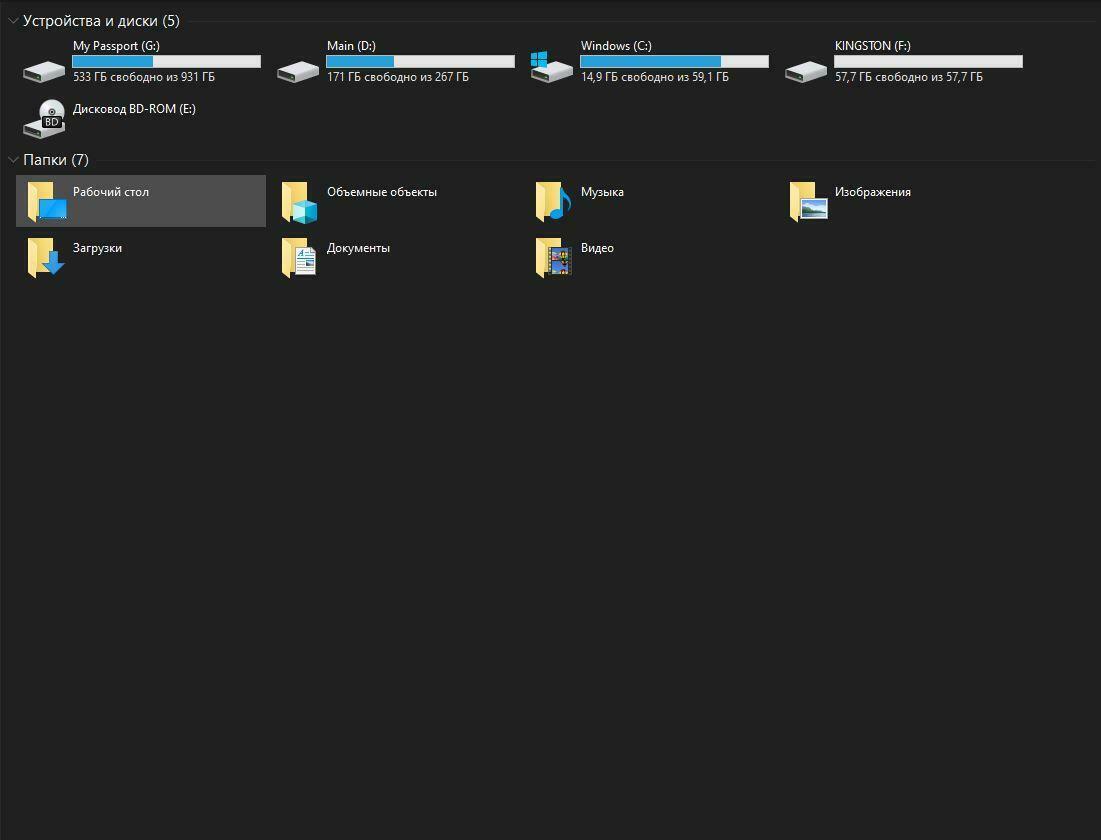Select the KINGSTON (F:) drive icon
This screenshot has height=840, width=1101.
[x=806, y=70]
